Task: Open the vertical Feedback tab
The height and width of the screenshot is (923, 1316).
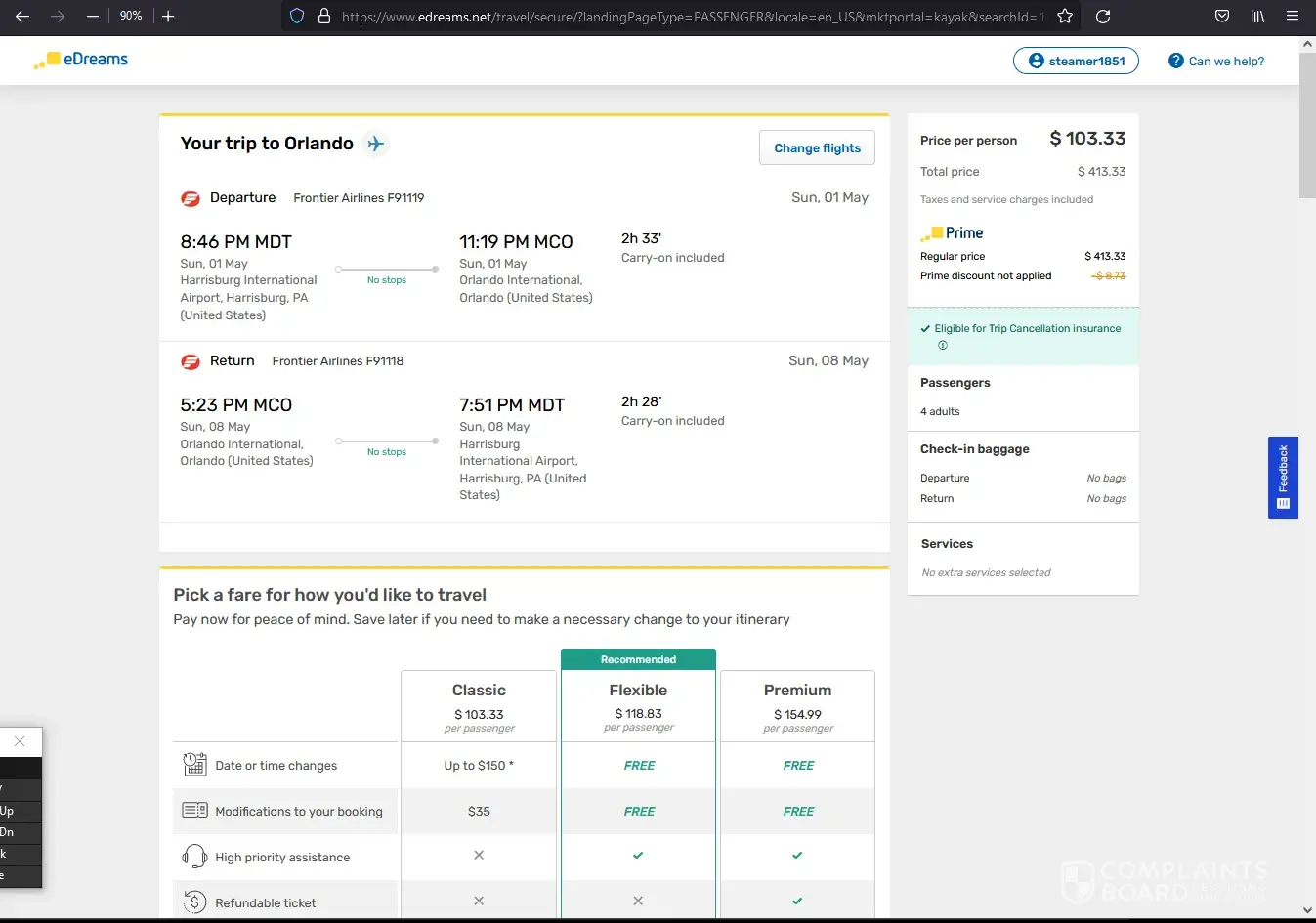Action: (1283, 478)
